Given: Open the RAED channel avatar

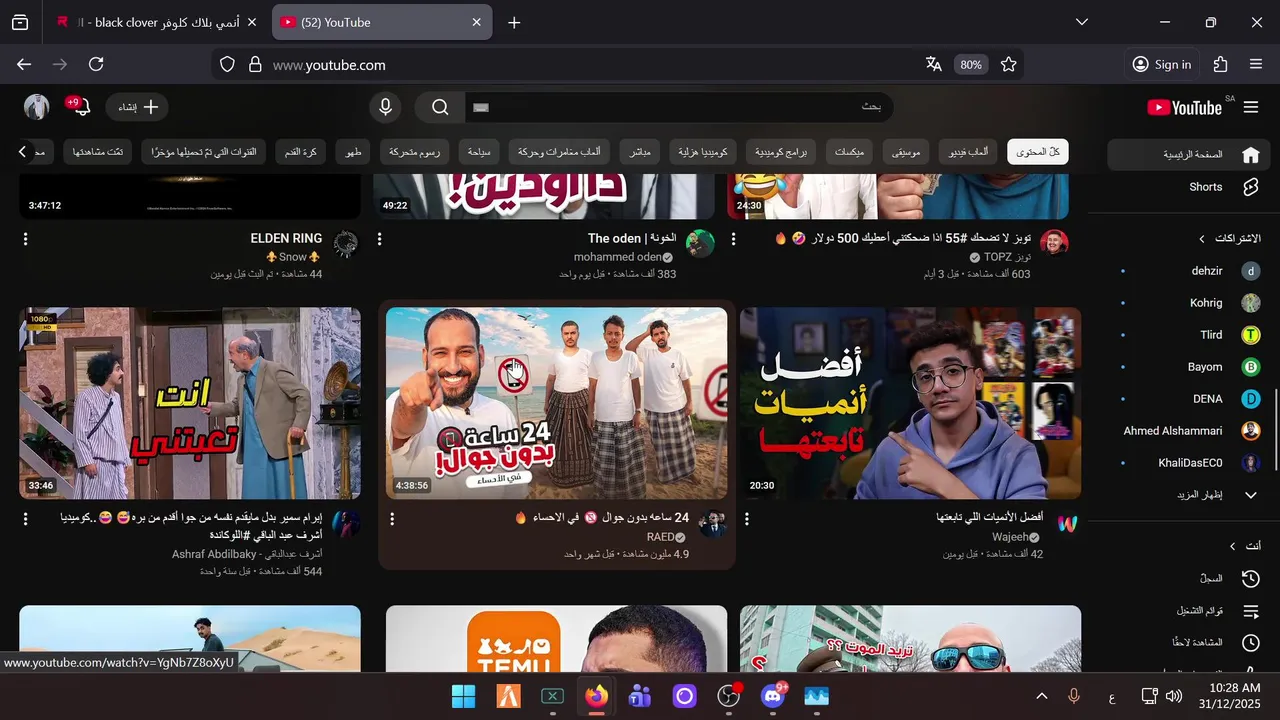Looking at the screenshot, I should (713, 523).
